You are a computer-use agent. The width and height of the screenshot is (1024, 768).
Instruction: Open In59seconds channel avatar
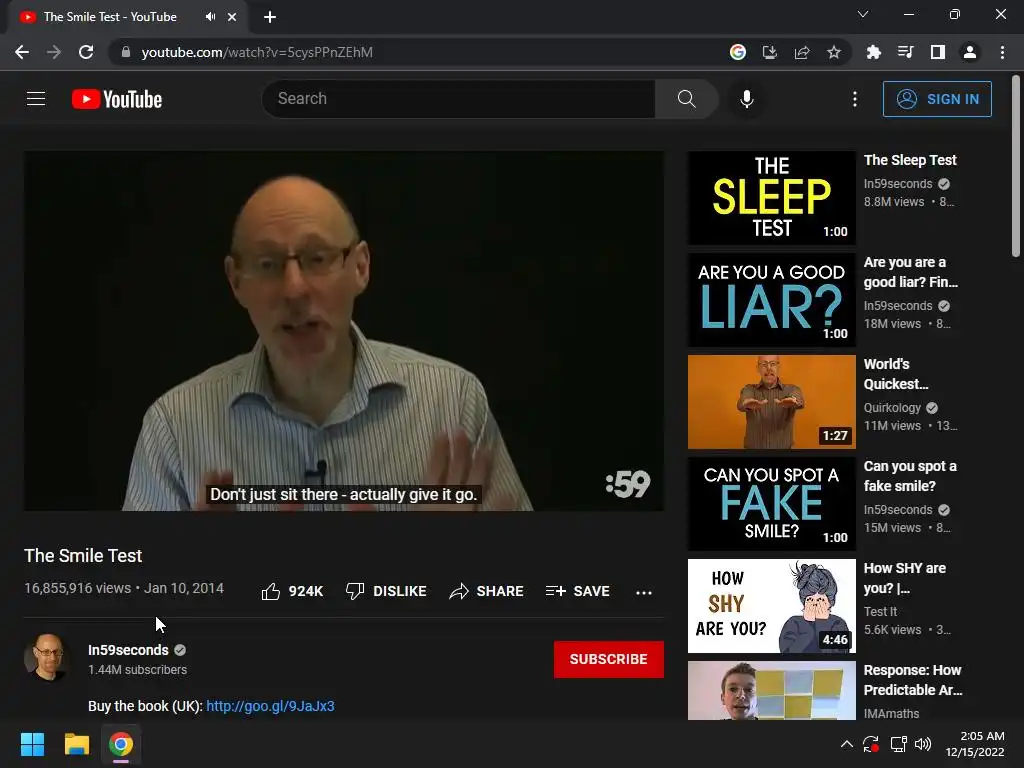[47, 657]
